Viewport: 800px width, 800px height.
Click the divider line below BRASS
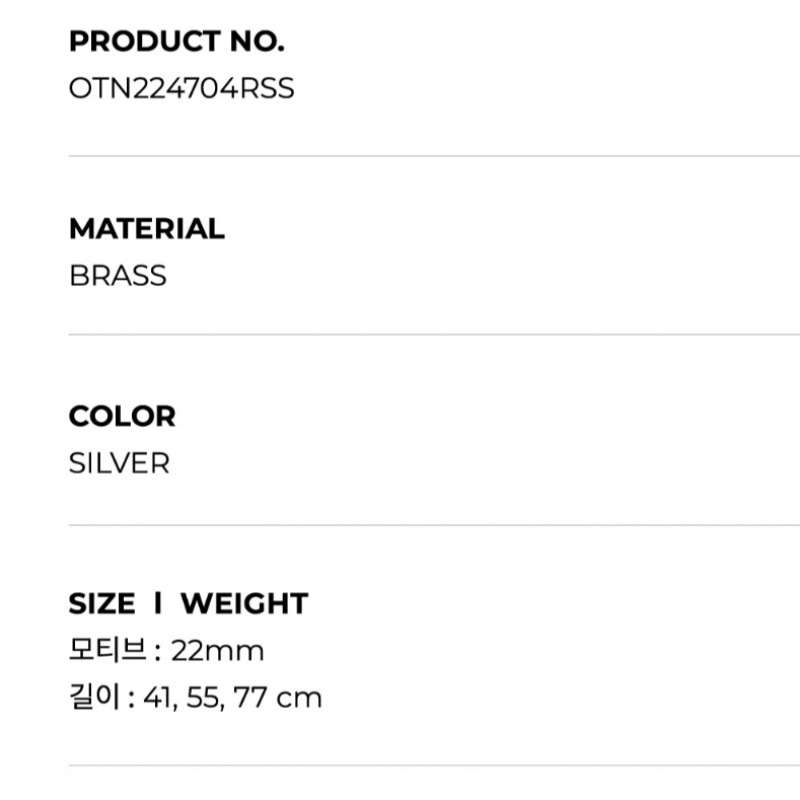pos(434,335)
